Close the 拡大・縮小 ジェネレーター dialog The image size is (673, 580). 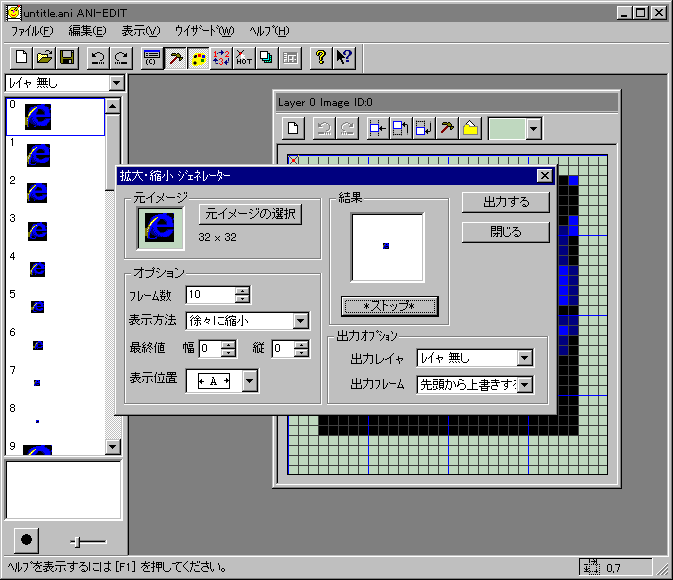point(545,176)
